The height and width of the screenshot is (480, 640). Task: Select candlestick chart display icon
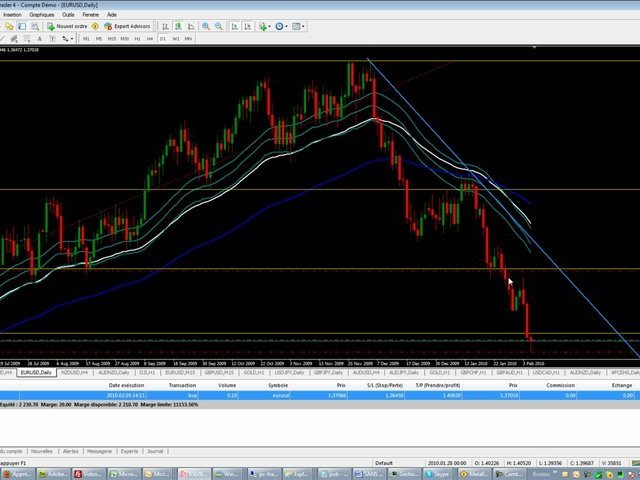pyautogui.click(x=178, y=26)
